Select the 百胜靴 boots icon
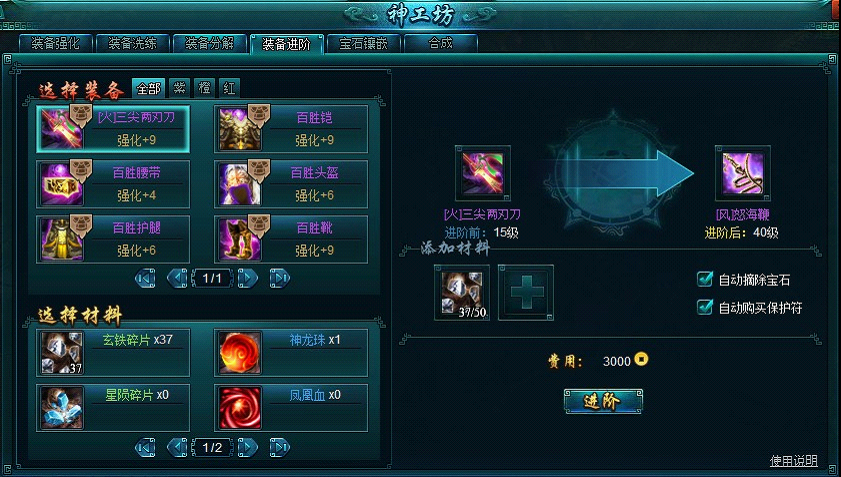Viewport: 841px width, 477px height. [x=240, y=240]
